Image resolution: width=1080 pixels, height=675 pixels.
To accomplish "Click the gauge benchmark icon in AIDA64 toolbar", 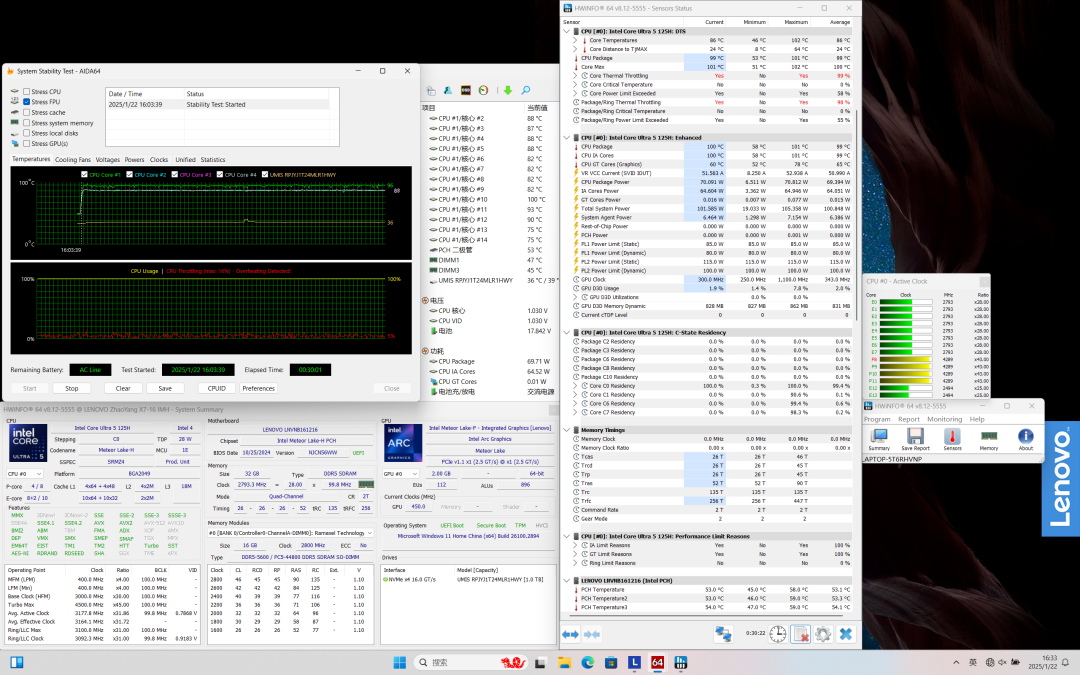I will (484, 90).
